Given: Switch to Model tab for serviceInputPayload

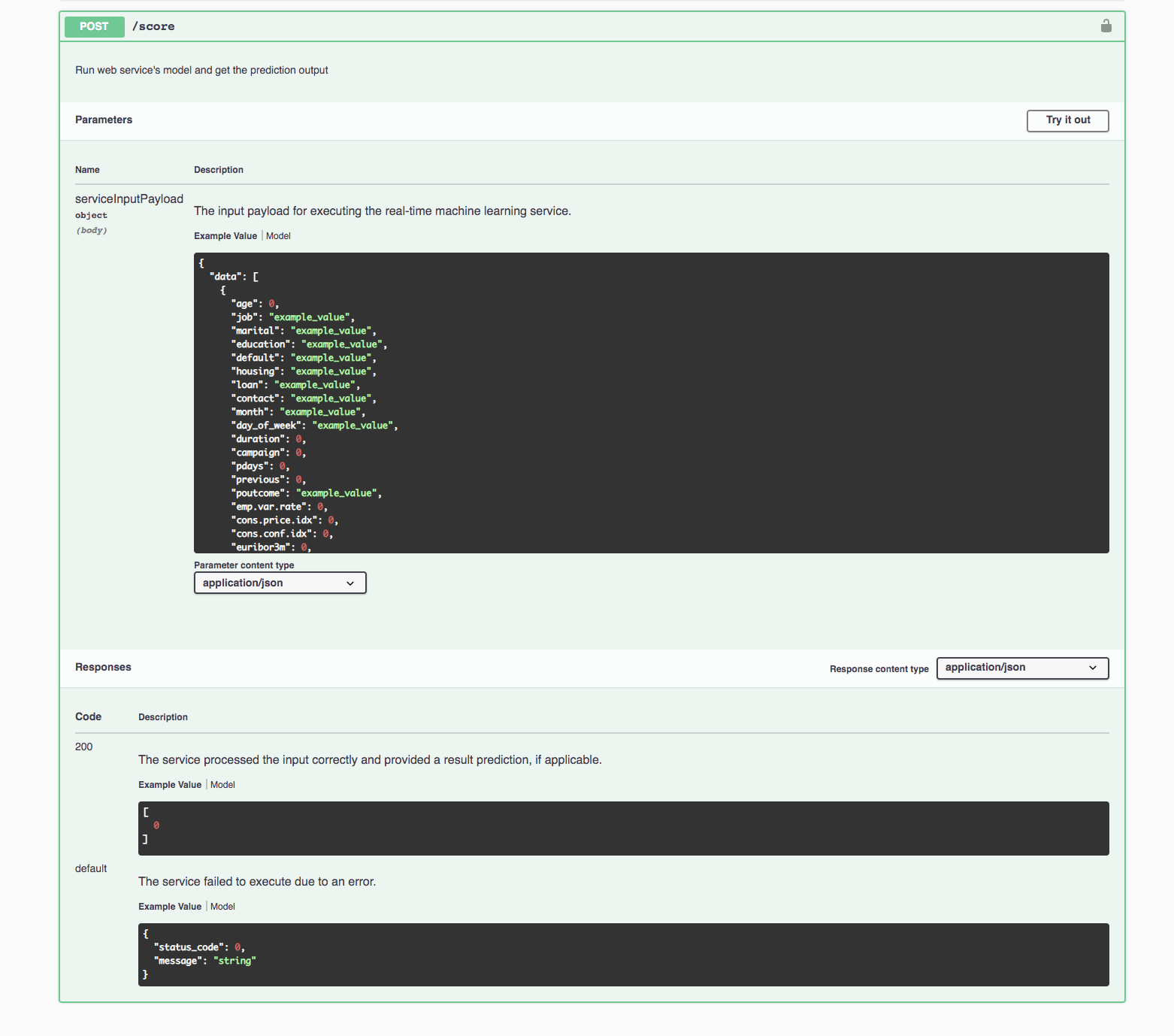Looking at the screenshot, I should click(278, 236).
